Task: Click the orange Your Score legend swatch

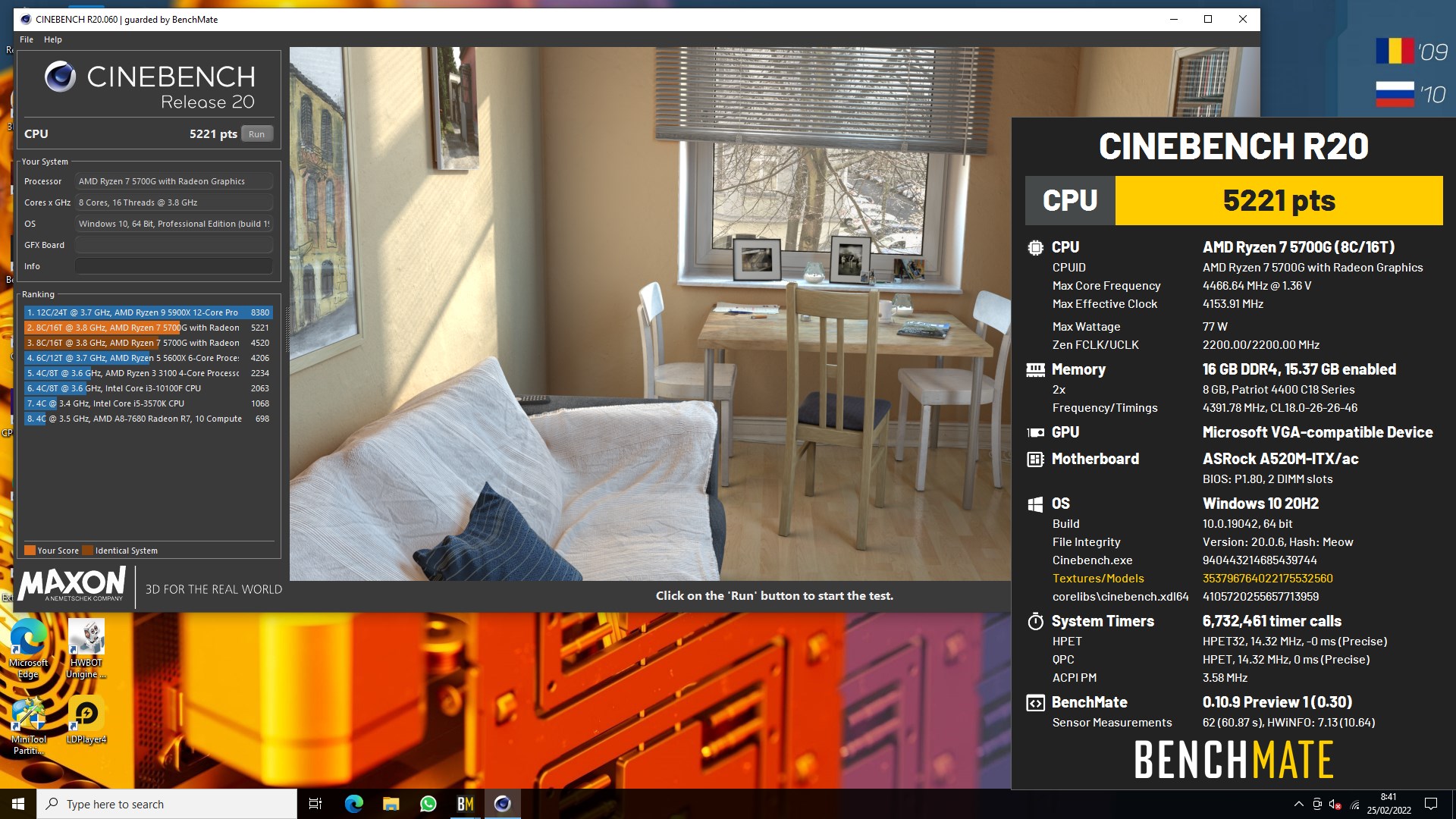Action: click(30, 551)
